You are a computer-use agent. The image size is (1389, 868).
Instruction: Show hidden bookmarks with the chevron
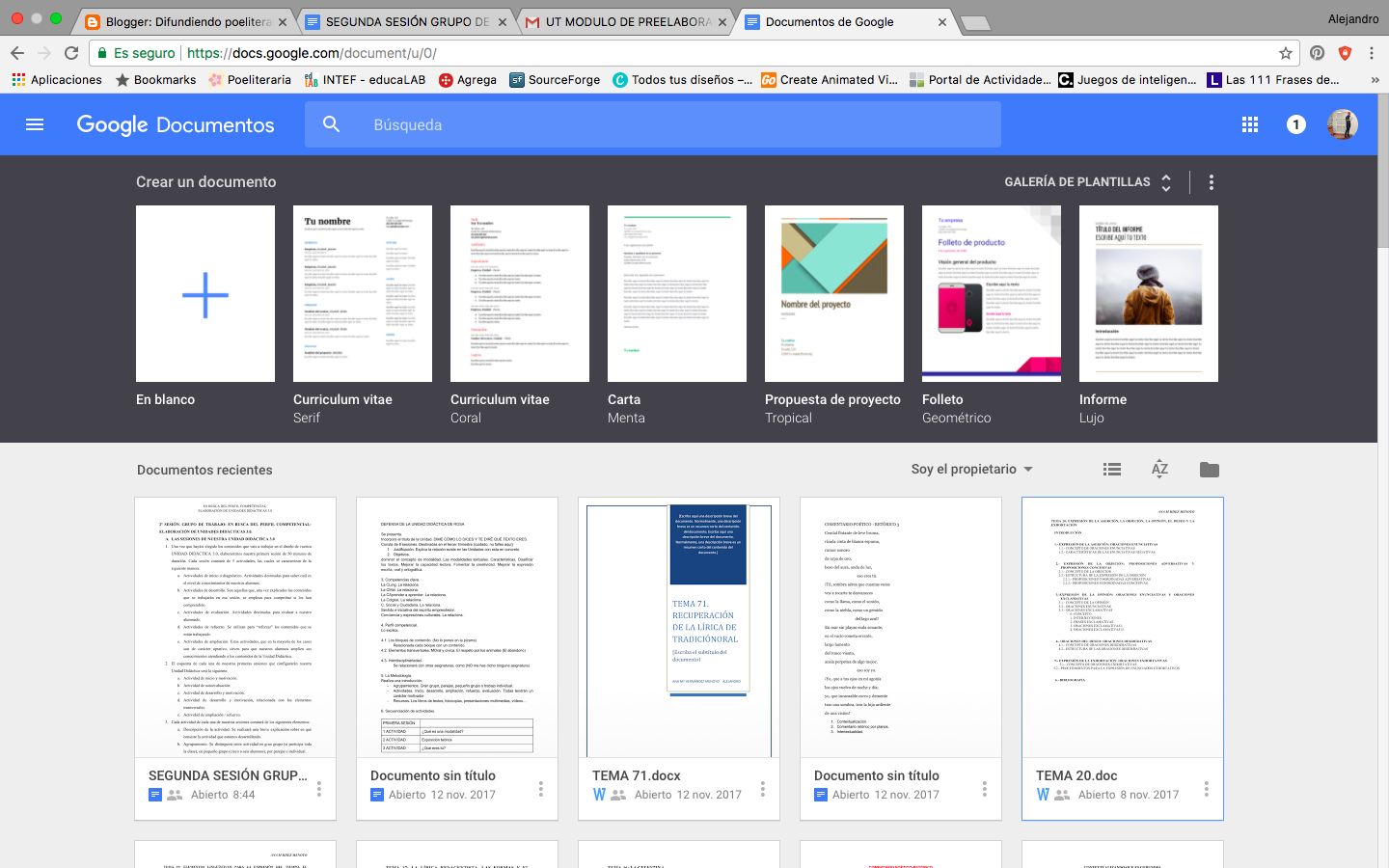click(x=1375, y=80)
